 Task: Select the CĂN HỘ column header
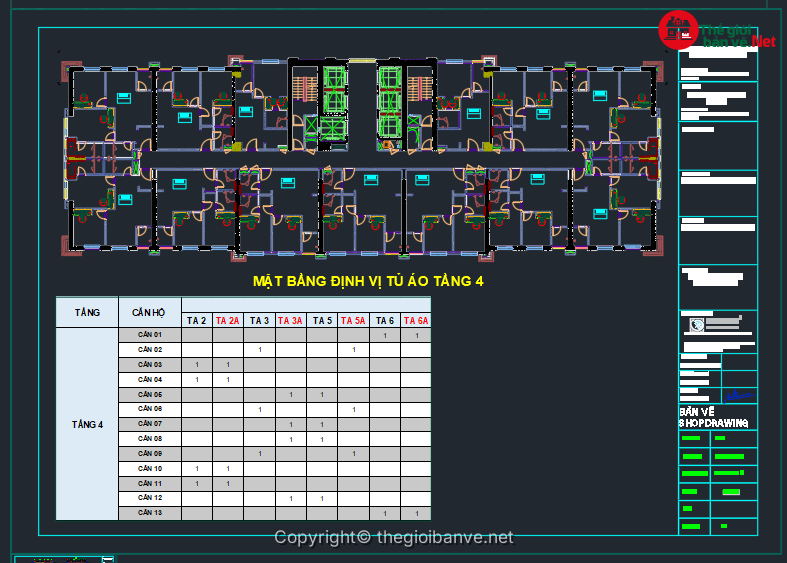coord(149,312)
